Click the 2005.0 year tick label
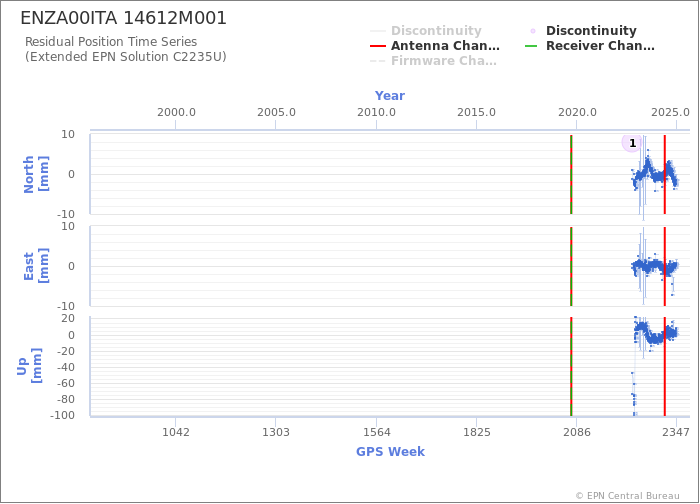Screen dimensions: 700x504 tap(276, 112)
